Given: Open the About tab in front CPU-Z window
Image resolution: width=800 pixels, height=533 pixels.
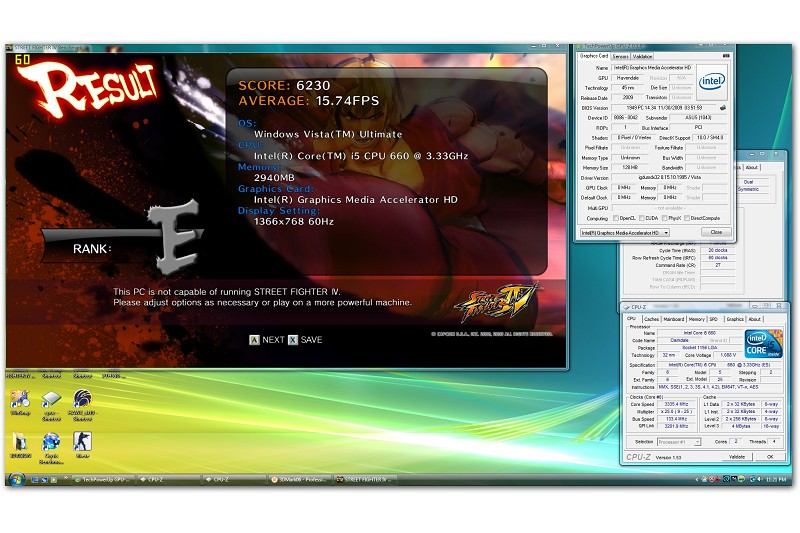Looking at the screenshot, I should point(755,319).
